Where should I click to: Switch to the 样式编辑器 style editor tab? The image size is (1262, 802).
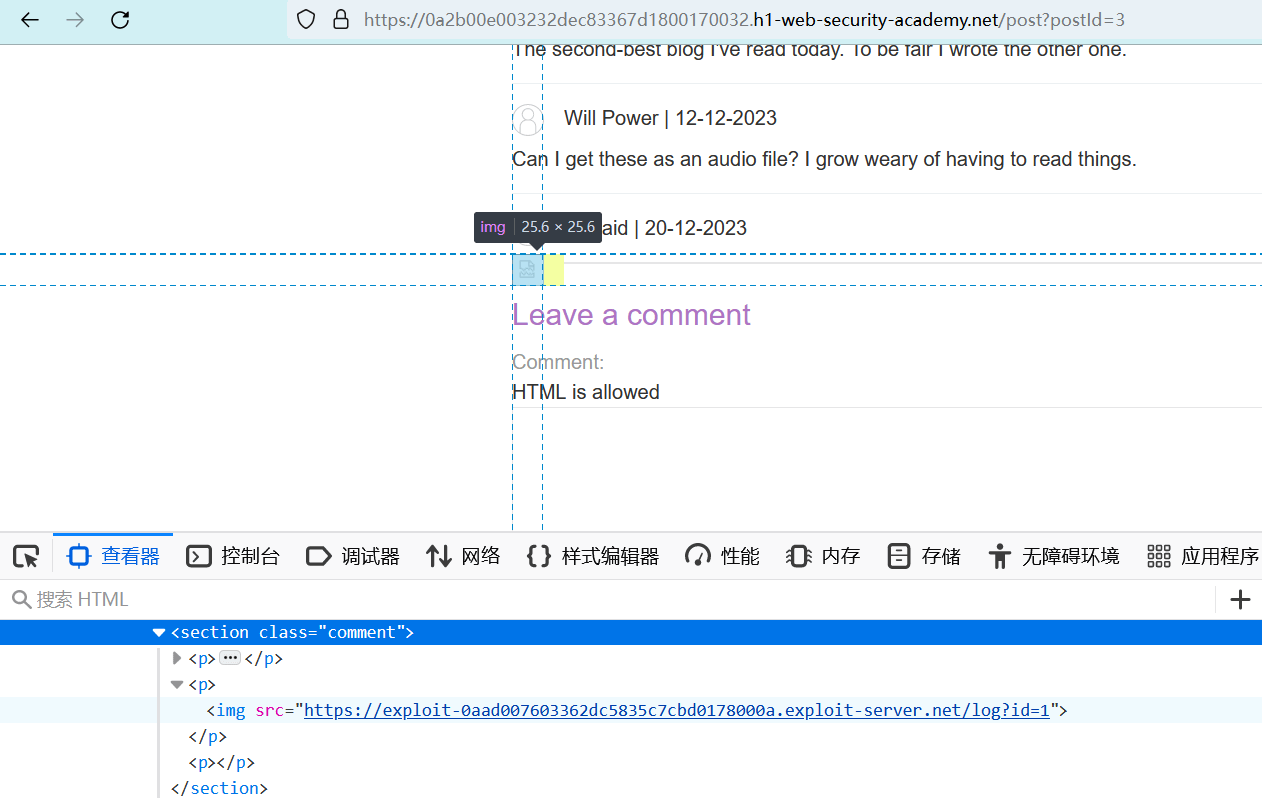[593, 557]
